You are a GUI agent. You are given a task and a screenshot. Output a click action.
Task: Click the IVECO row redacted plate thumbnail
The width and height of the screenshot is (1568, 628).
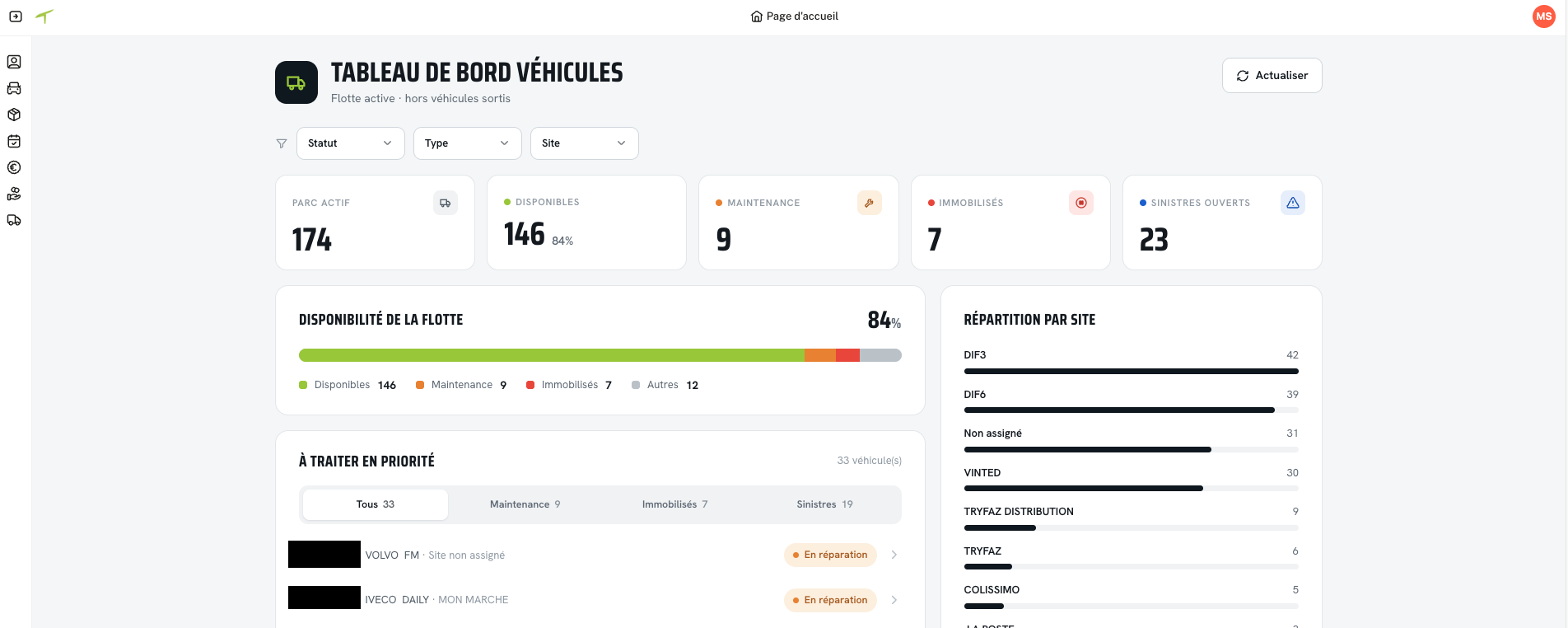324,598
